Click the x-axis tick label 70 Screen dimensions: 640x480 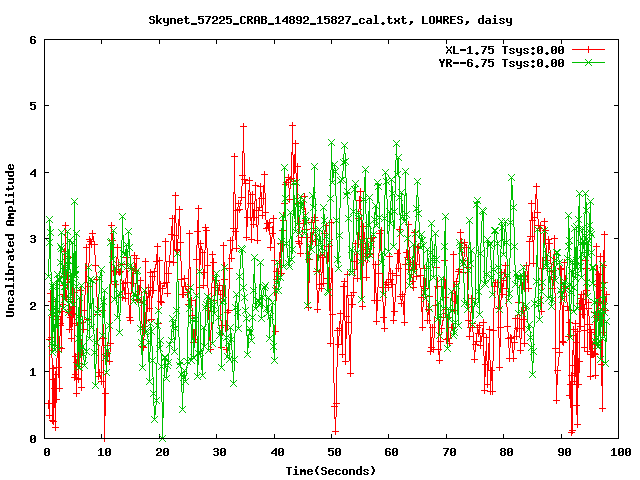[x=449, y=452]
